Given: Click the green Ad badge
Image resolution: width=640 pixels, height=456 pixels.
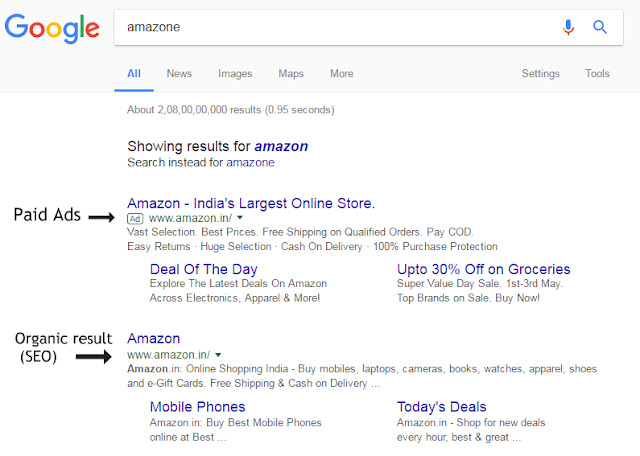Looking at the screenshot, I should 135,219.
